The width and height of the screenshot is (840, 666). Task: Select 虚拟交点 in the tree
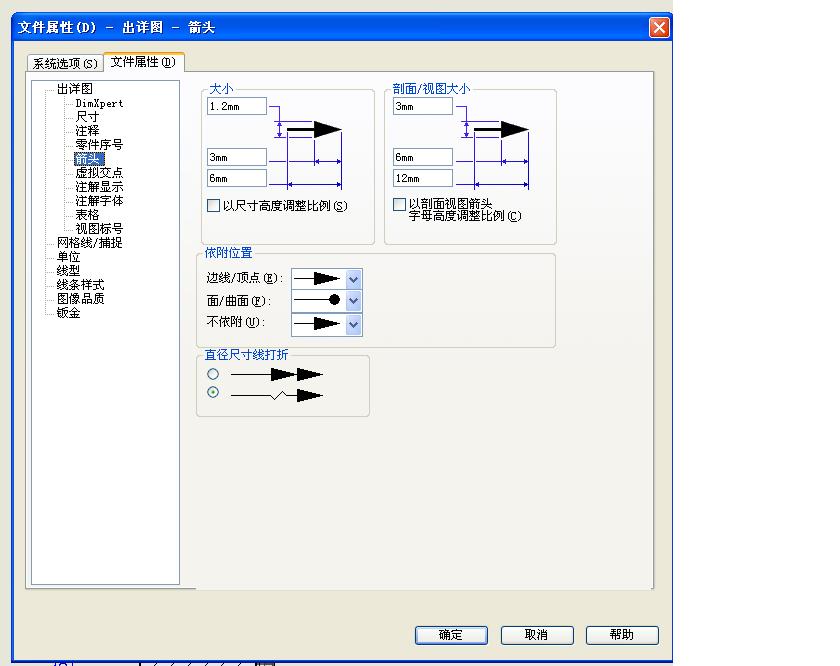pyautogui.click(x=99, y=173)
